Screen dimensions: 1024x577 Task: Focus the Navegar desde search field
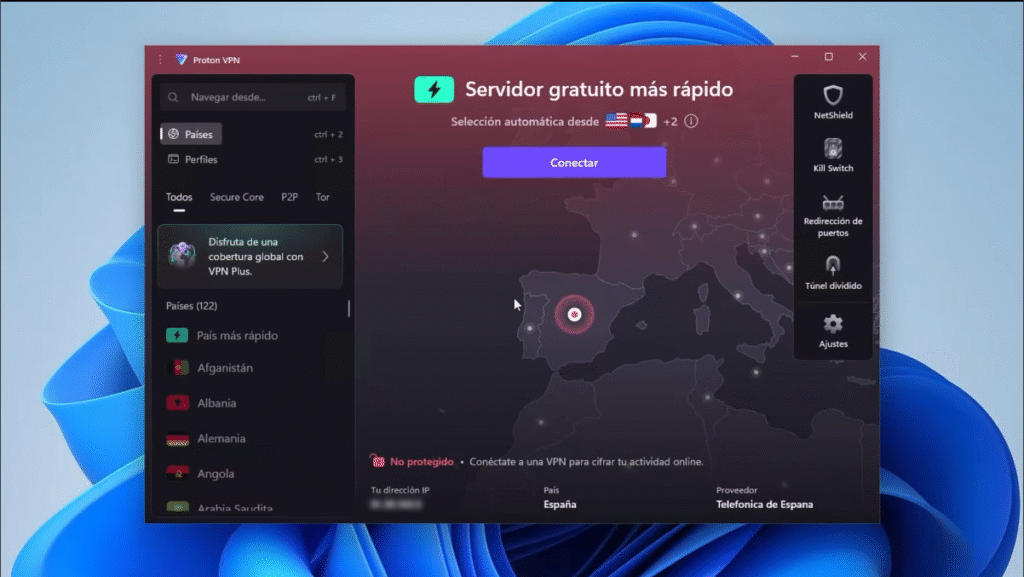click(x=252, y=97)
